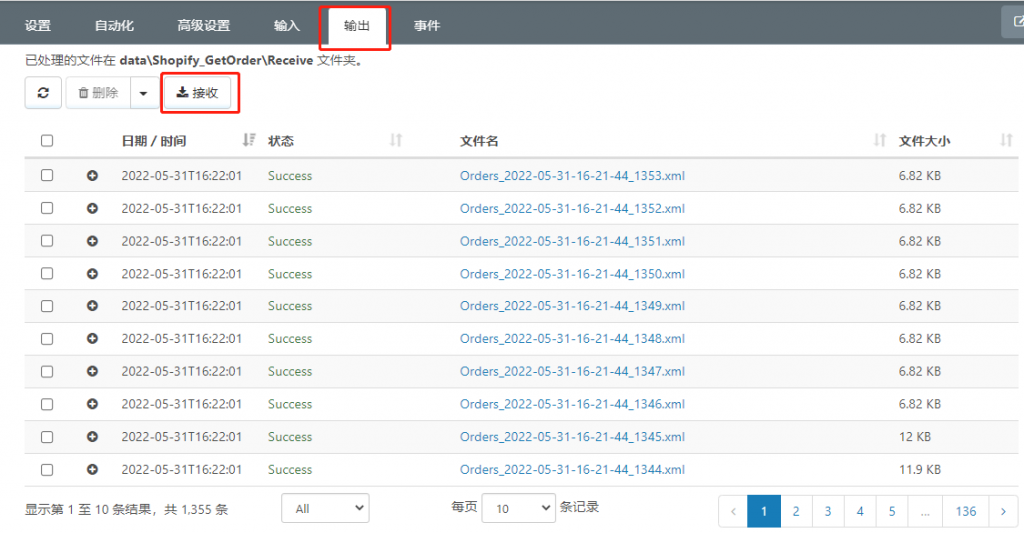Expand row details for Orders_1353.xml plus icon
Image resolution: width=1024 pixels, height=533 pixels.
click(92, 176)
